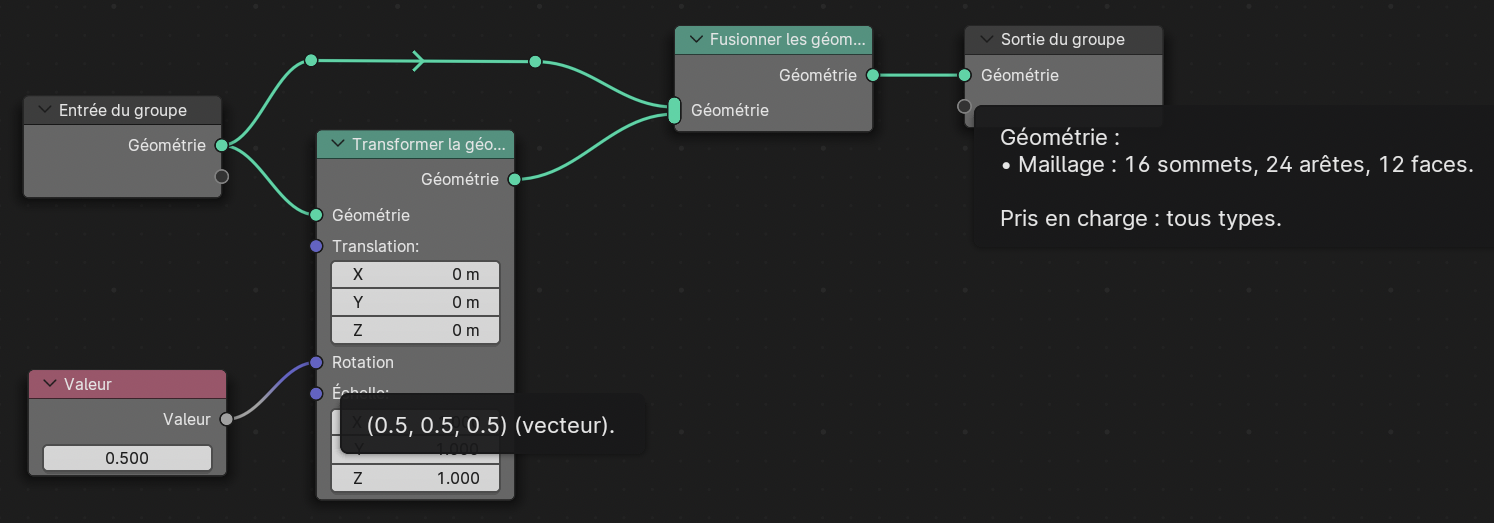Screen dimensions: 1494x523
Task: Collapse the Transformer la géométrie node
Action: click(337, 144)
